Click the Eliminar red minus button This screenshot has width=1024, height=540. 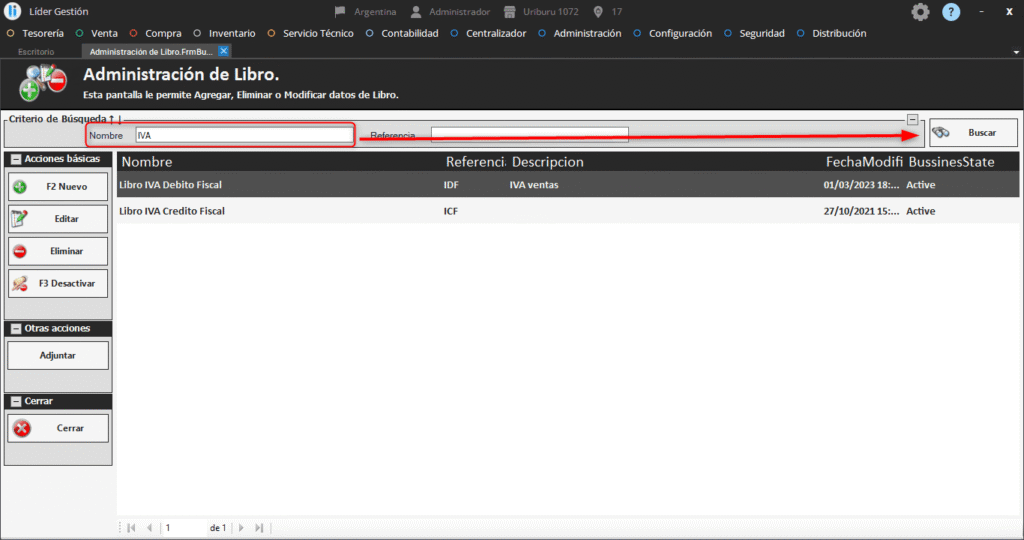58,251
